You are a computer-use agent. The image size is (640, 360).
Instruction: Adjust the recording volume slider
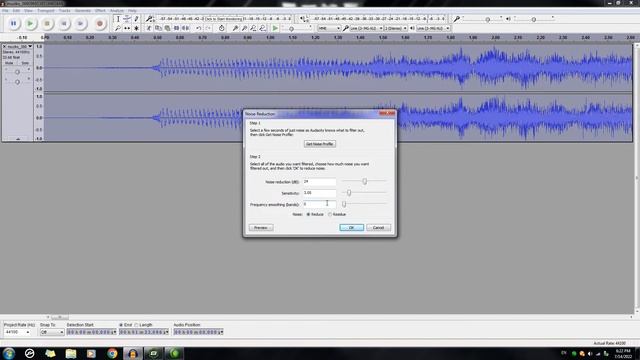[487, 19]
